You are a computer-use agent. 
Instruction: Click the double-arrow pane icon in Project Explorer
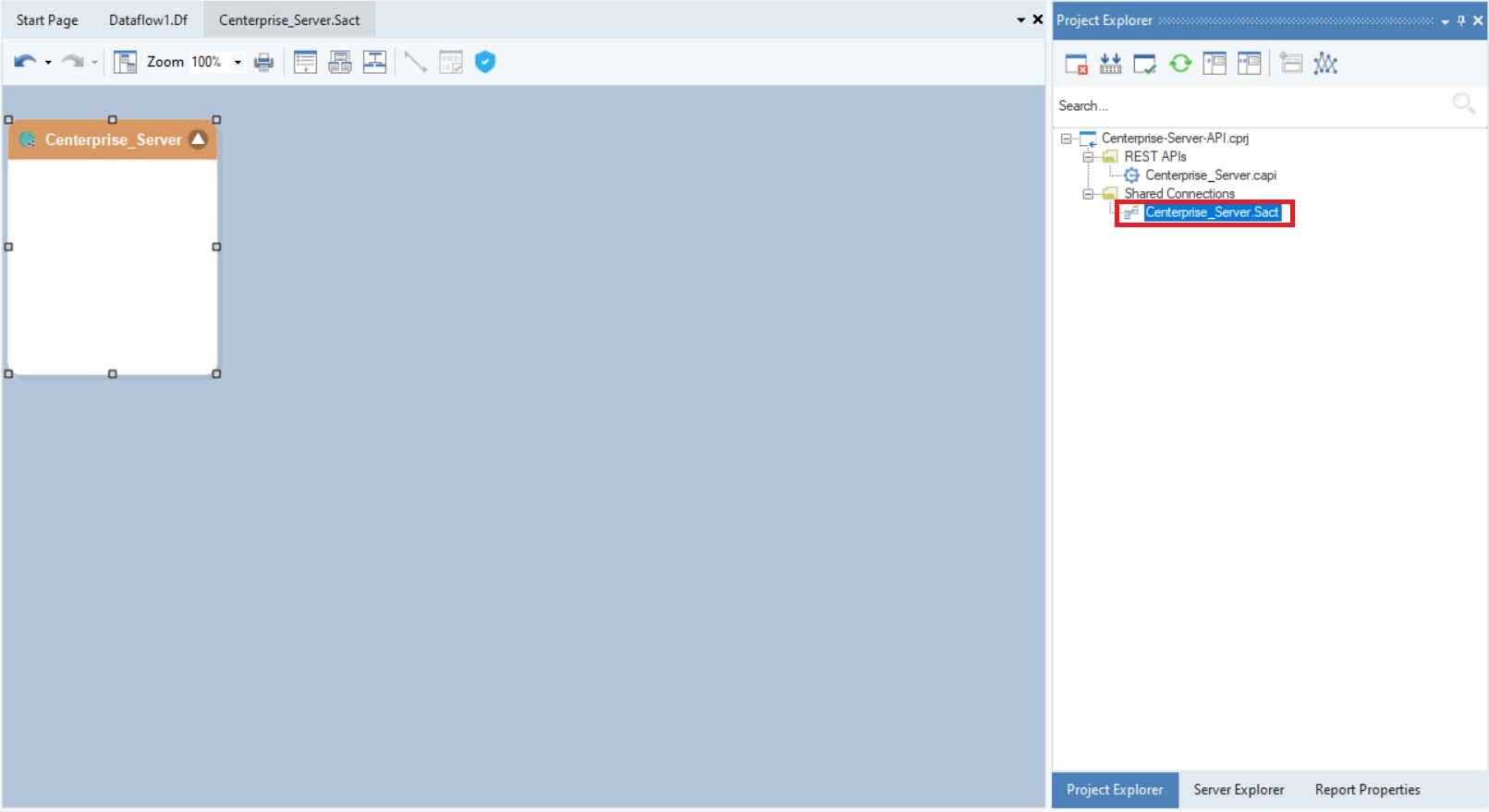tap(1250, 64)
